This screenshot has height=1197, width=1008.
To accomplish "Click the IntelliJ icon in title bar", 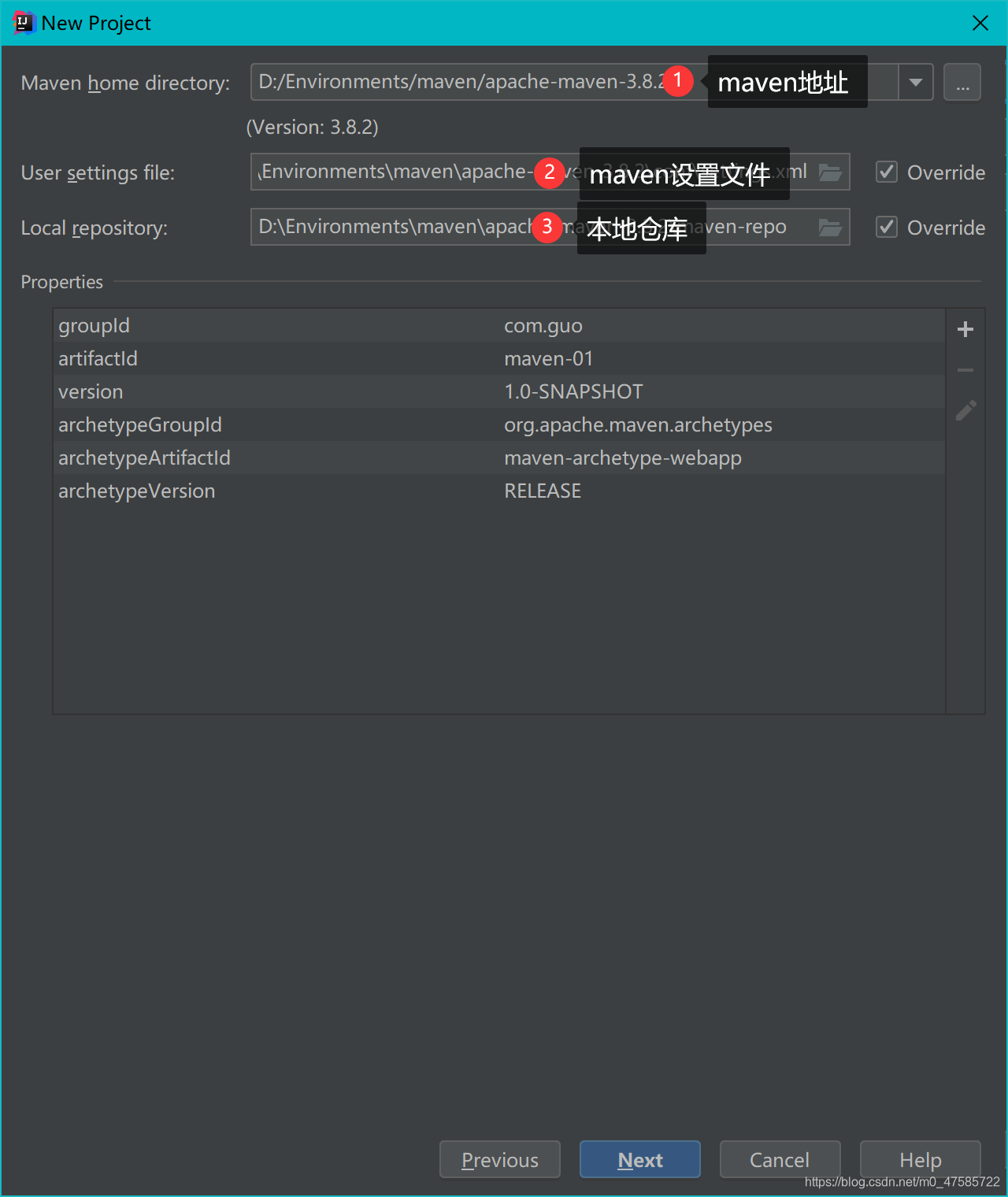I will point(24,23).
